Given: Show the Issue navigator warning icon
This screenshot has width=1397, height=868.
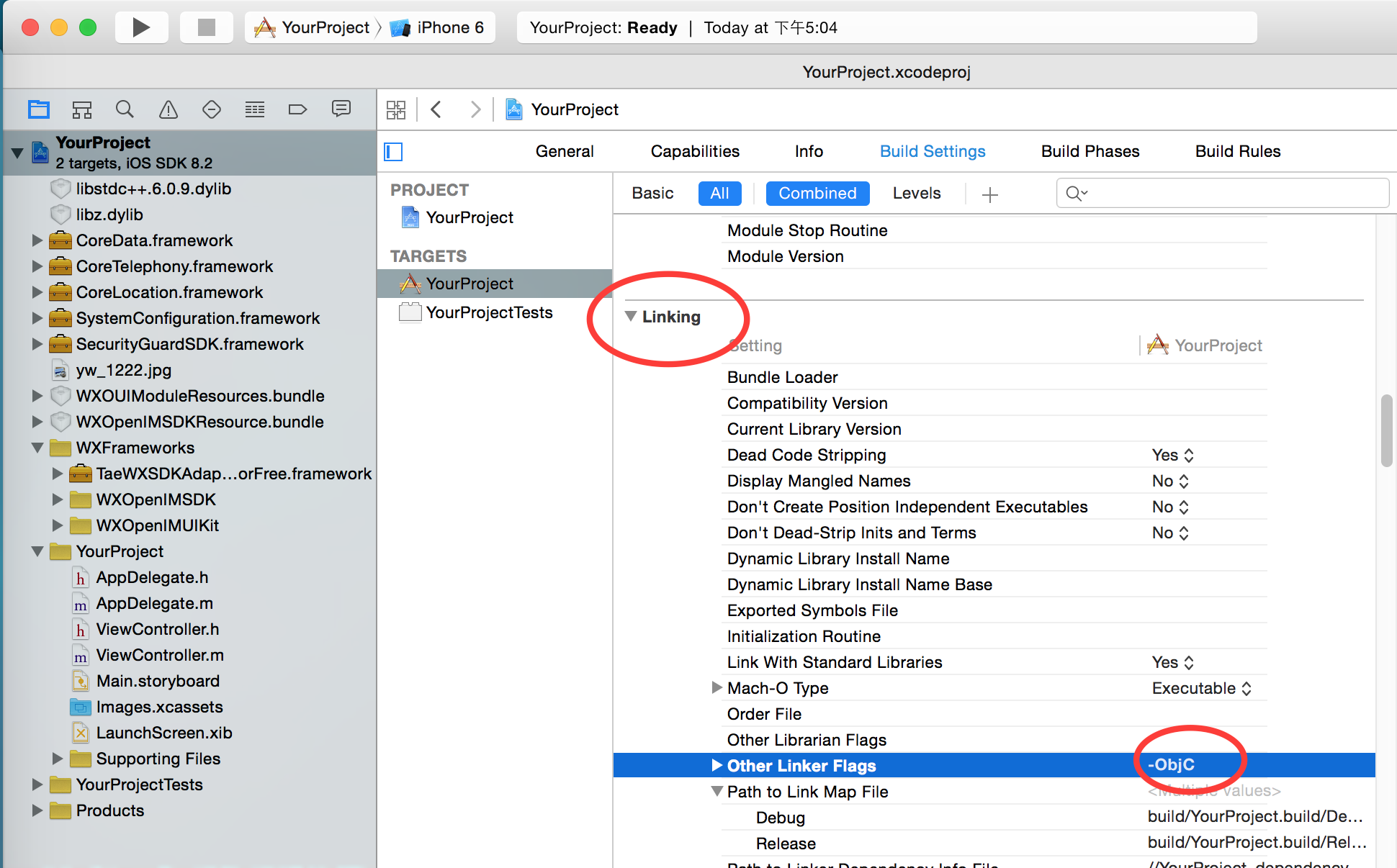Looking at the screenshot, I should click(168, 109).
